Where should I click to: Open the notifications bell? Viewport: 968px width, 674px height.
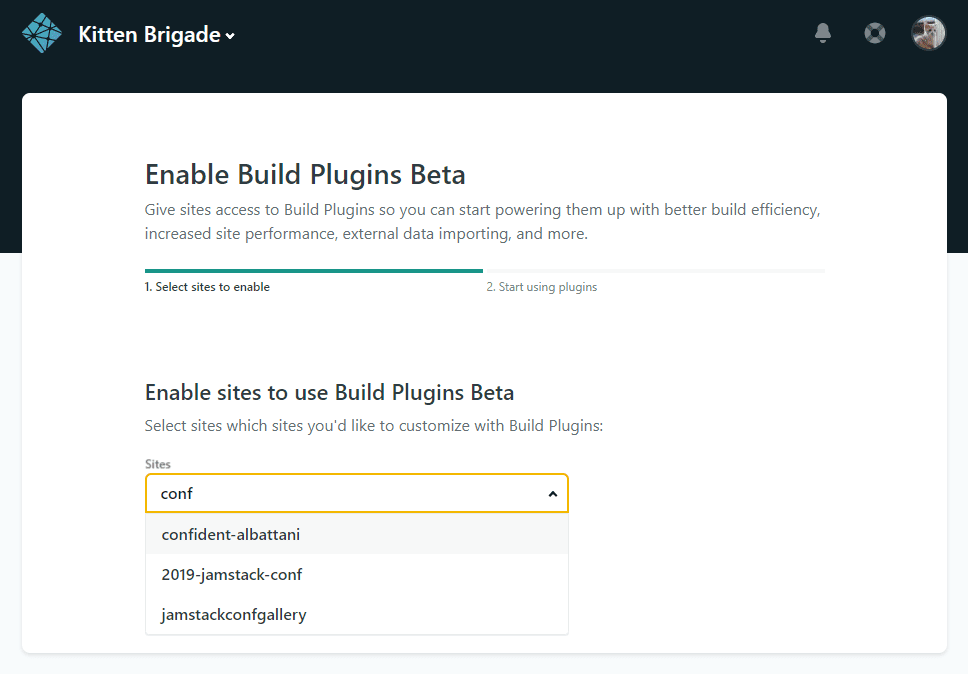(823, 33)
